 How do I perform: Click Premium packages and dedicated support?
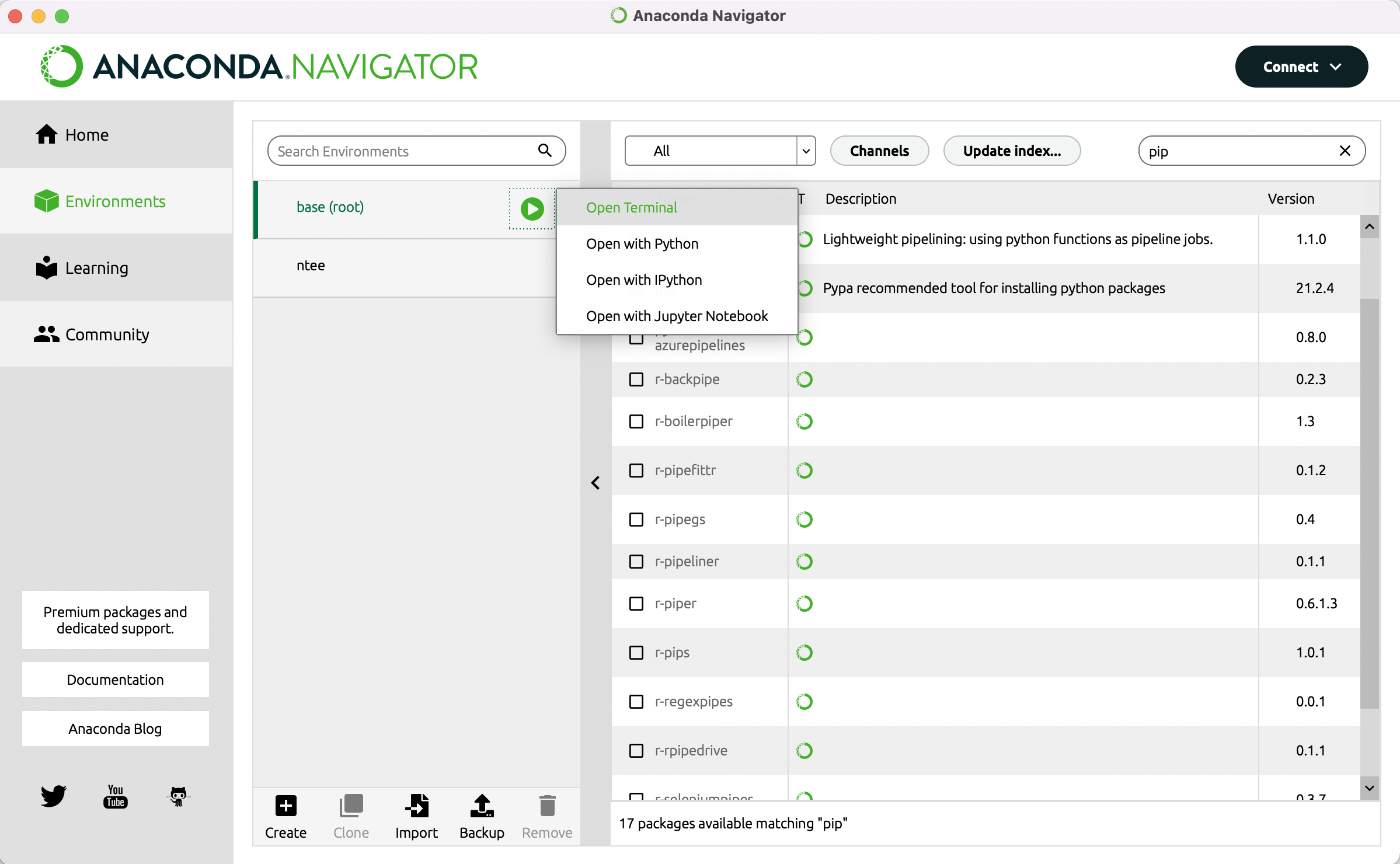pos(116,620)
